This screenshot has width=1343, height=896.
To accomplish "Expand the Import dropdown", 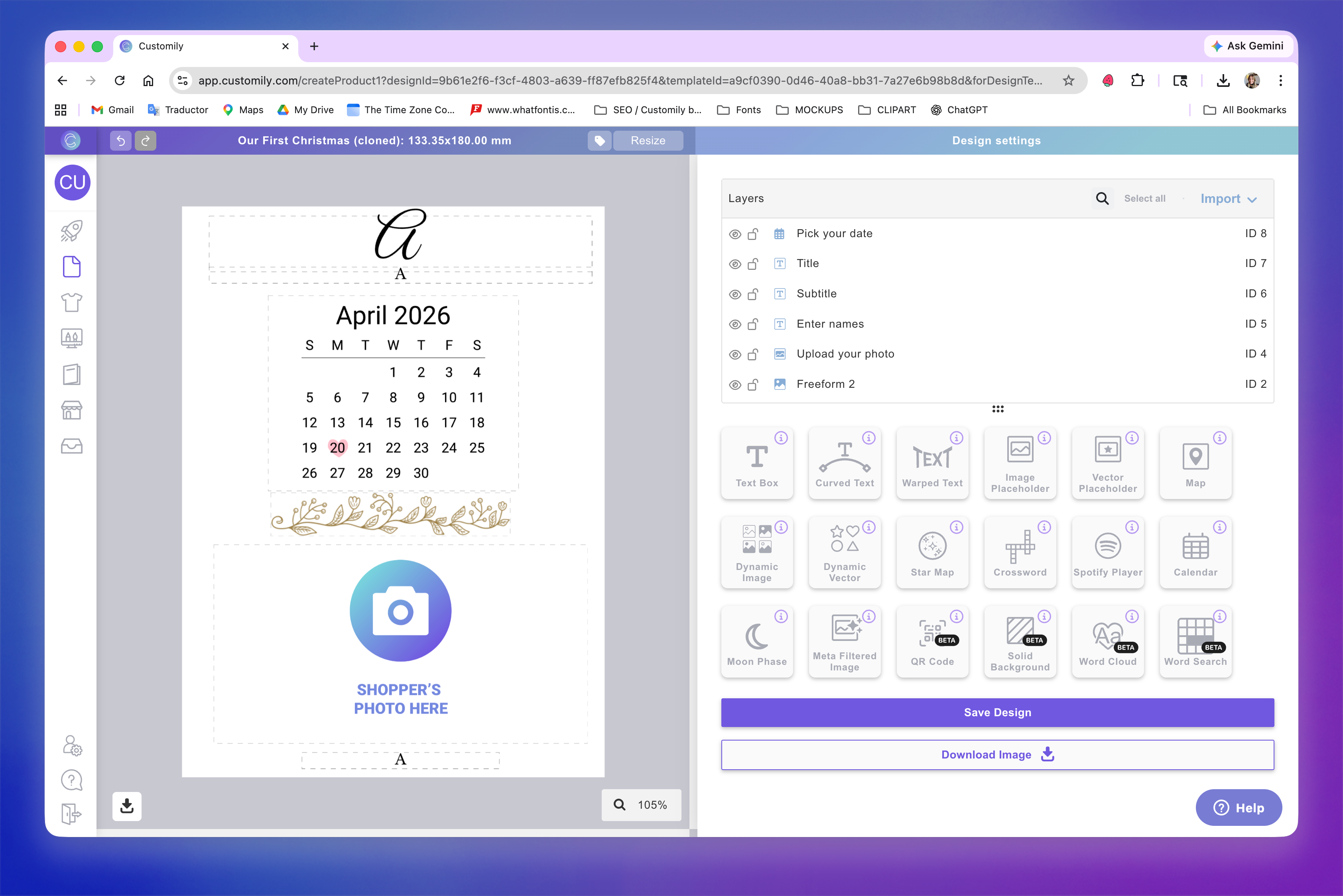I will pos(1228,198).
